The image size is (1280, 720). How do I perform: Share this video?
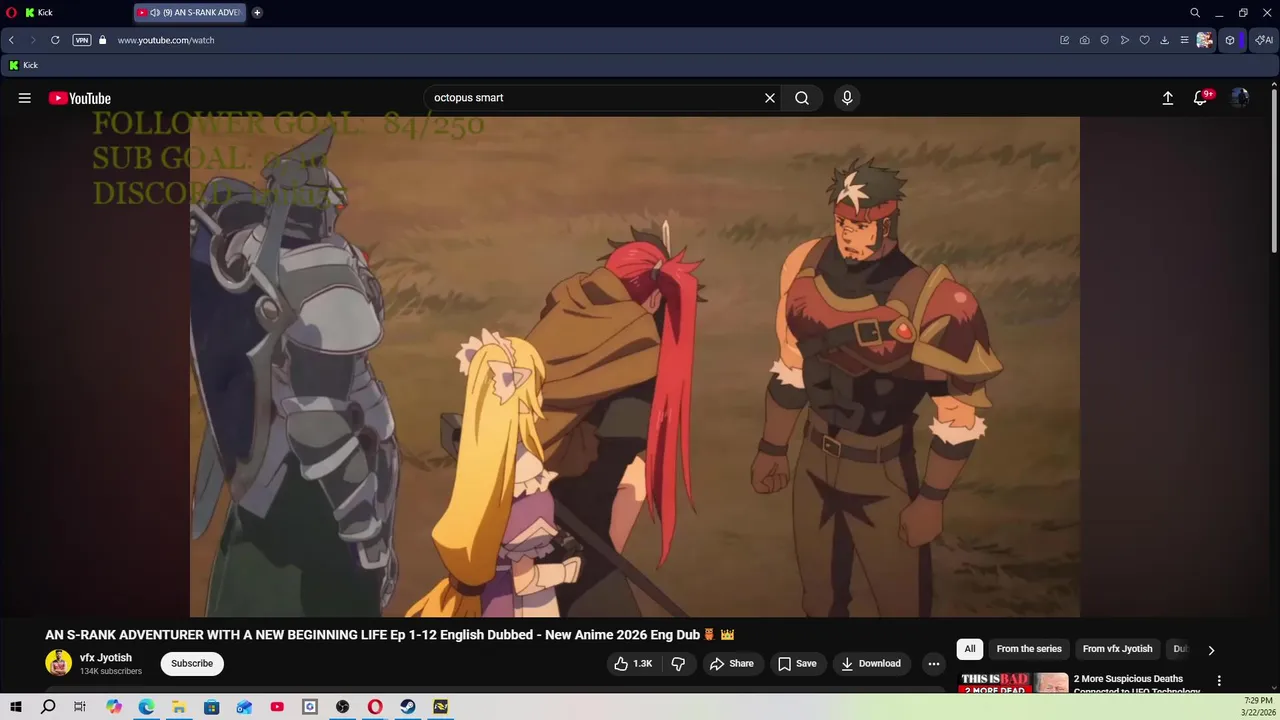(732, 664)
